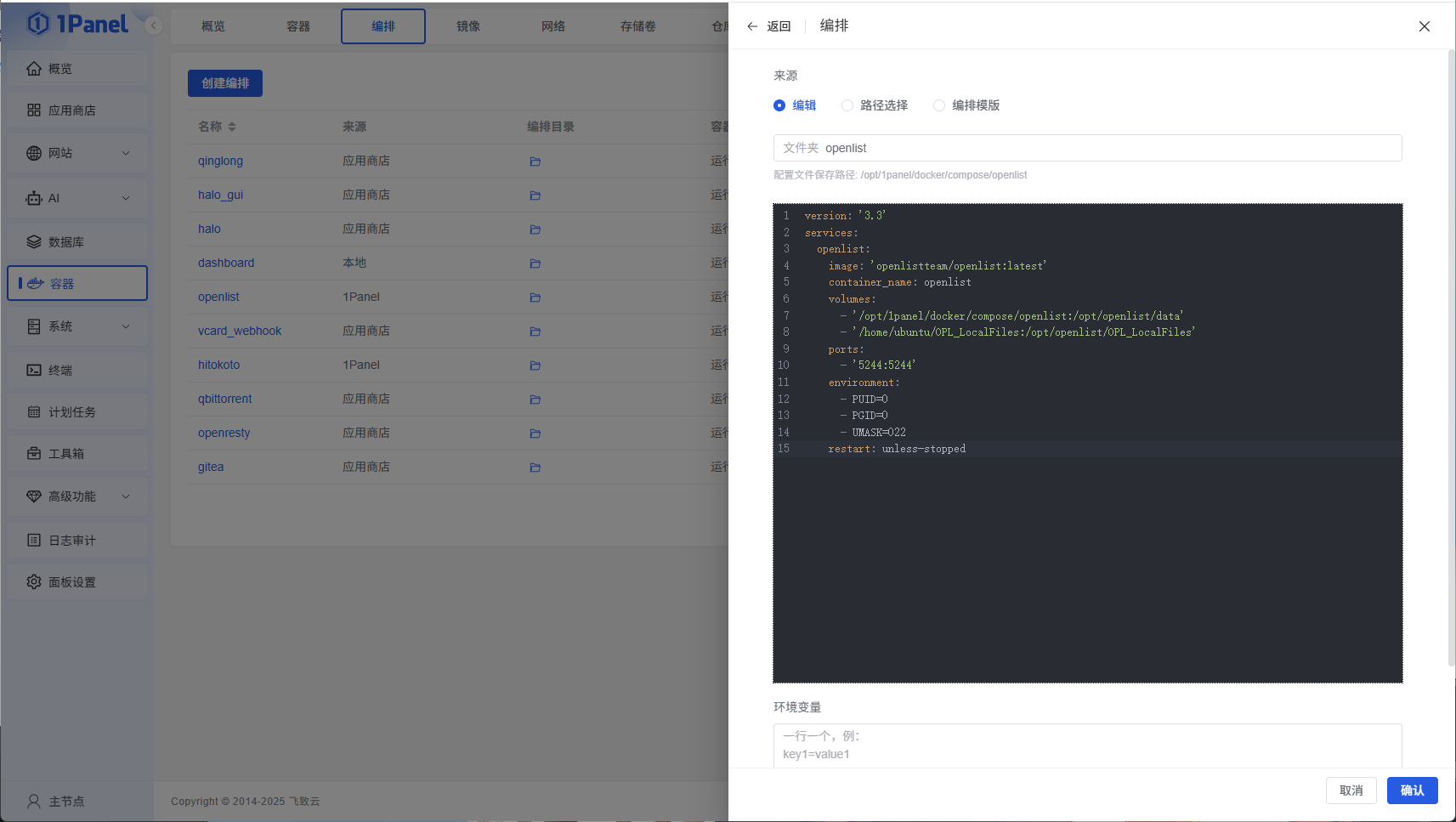Viewport: 1456px width, 822px height.
Task: Click inside the compose YAML code editor
Action: pos(1087,443)
